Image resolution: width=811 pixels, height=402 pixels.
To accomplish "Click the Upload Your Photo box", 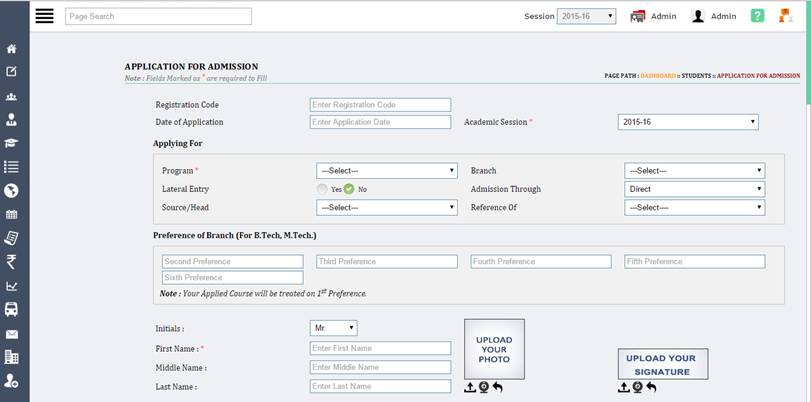I will click(x=494, y=349).
